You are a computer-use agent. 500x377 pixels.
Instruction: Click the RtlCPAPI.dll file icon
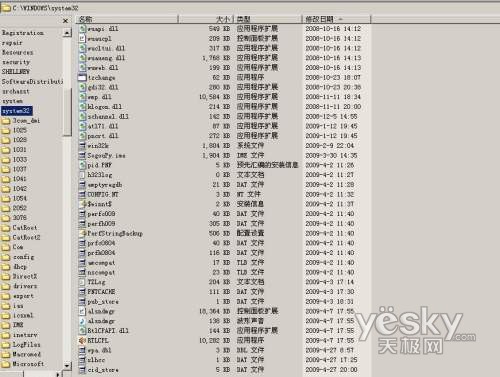click(x=82, y=331)
